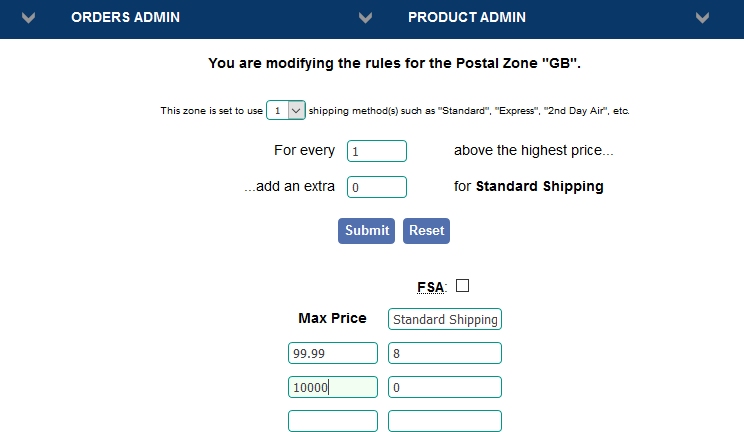Click the FSA abbreviation label
Screen dimensions: 744x432
pos(430,288)
